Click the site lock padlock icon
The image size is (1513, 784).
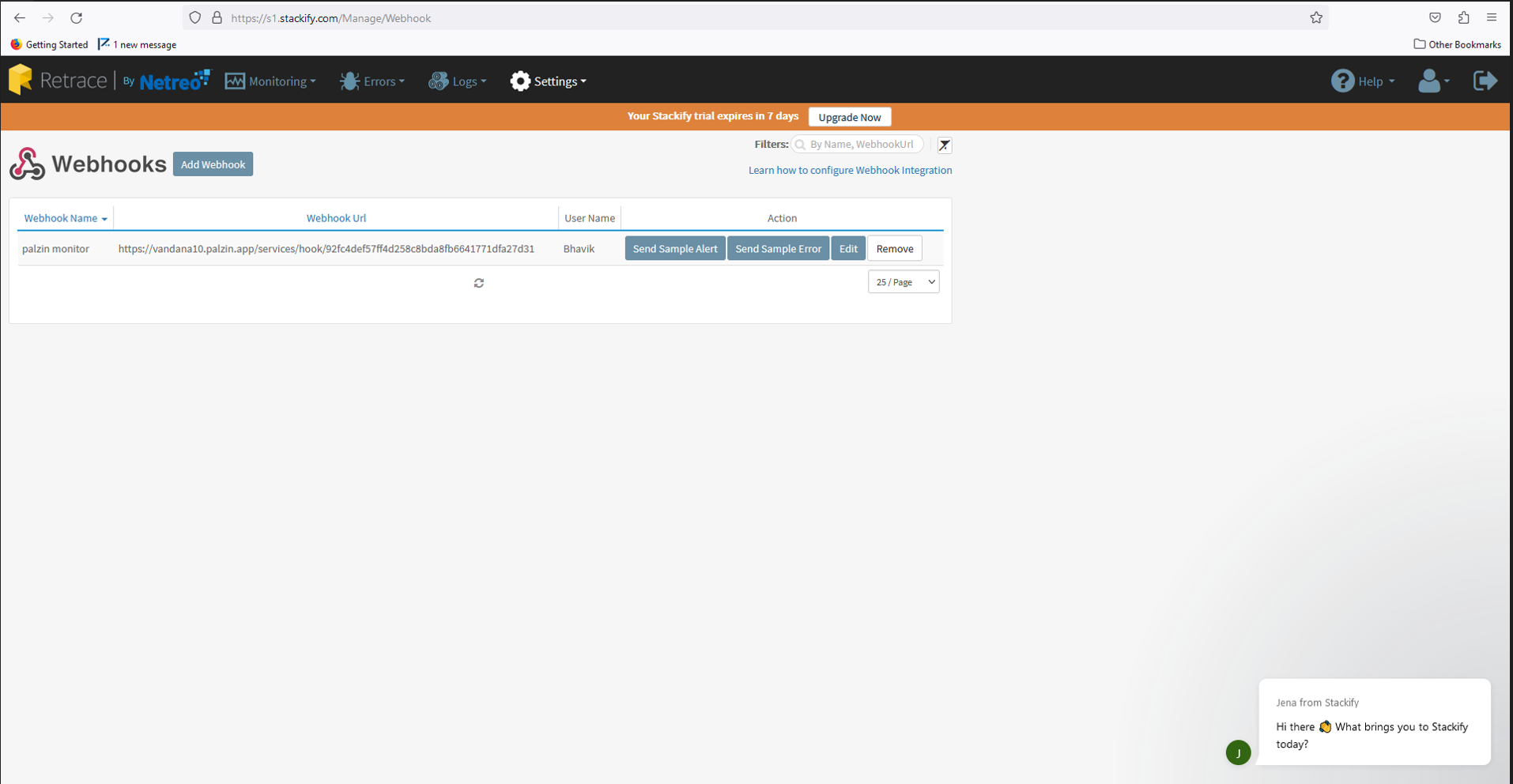coord(217,17)
